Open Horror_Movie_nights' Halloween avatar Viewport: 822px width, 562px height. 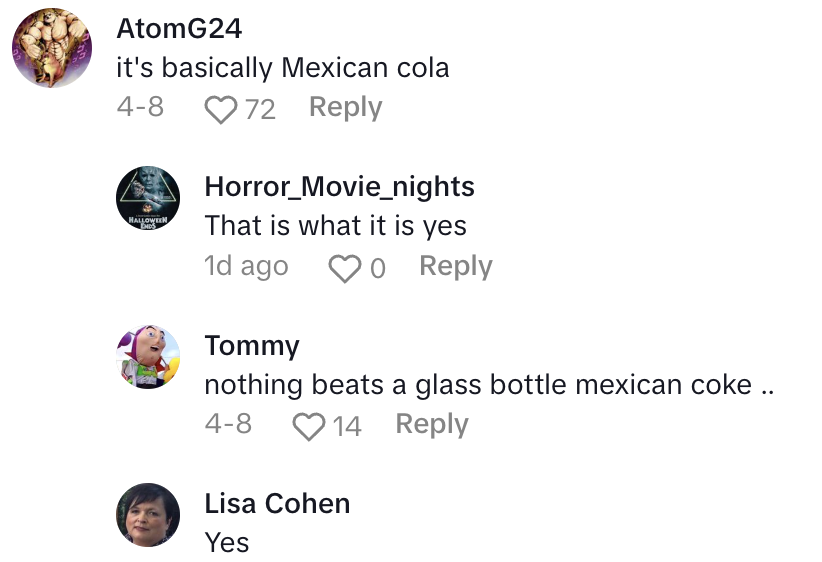pyautogui.click(x=148, y=199)
